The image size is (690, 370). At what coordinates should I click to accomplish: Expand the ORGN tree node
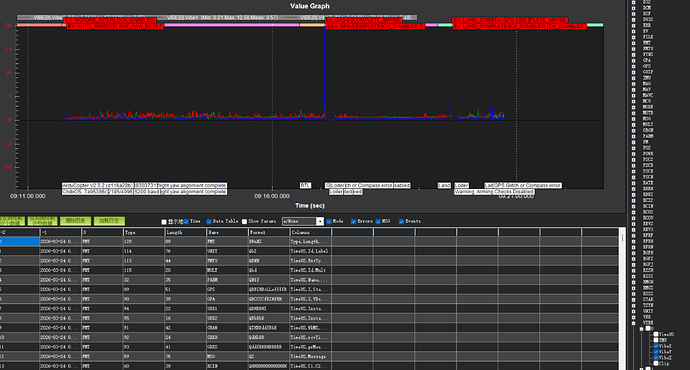(633, 130)
